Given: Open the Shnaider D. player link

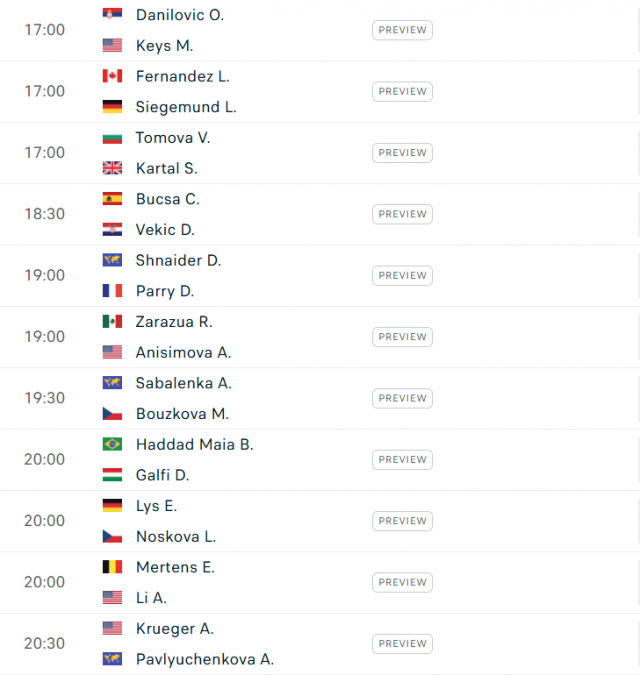Looking at the screenshot, I should (x=179, y=260).
